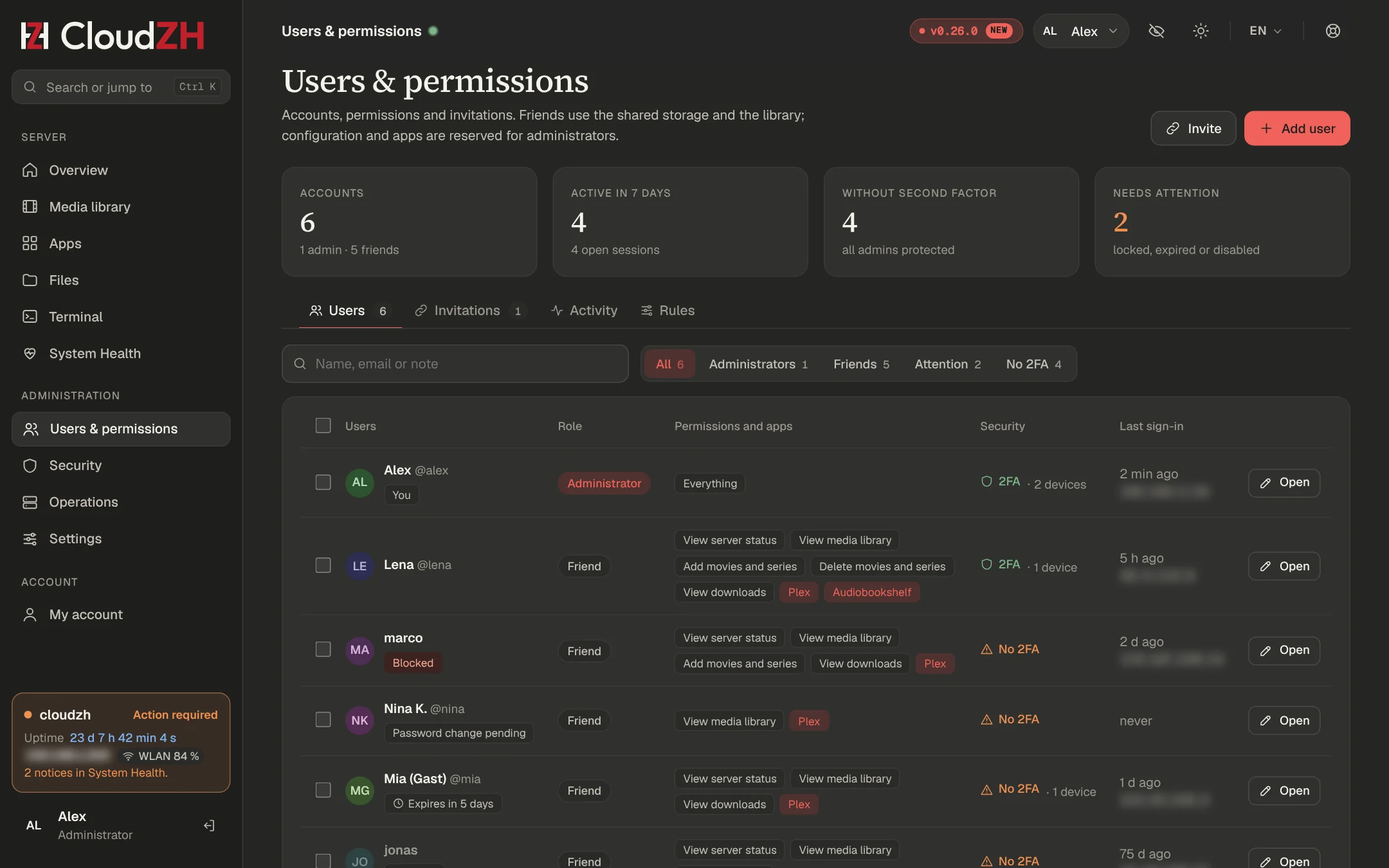Click Mia's Expires in 5 days badge
1389x868 pixels.
click(x=443, y=804)
